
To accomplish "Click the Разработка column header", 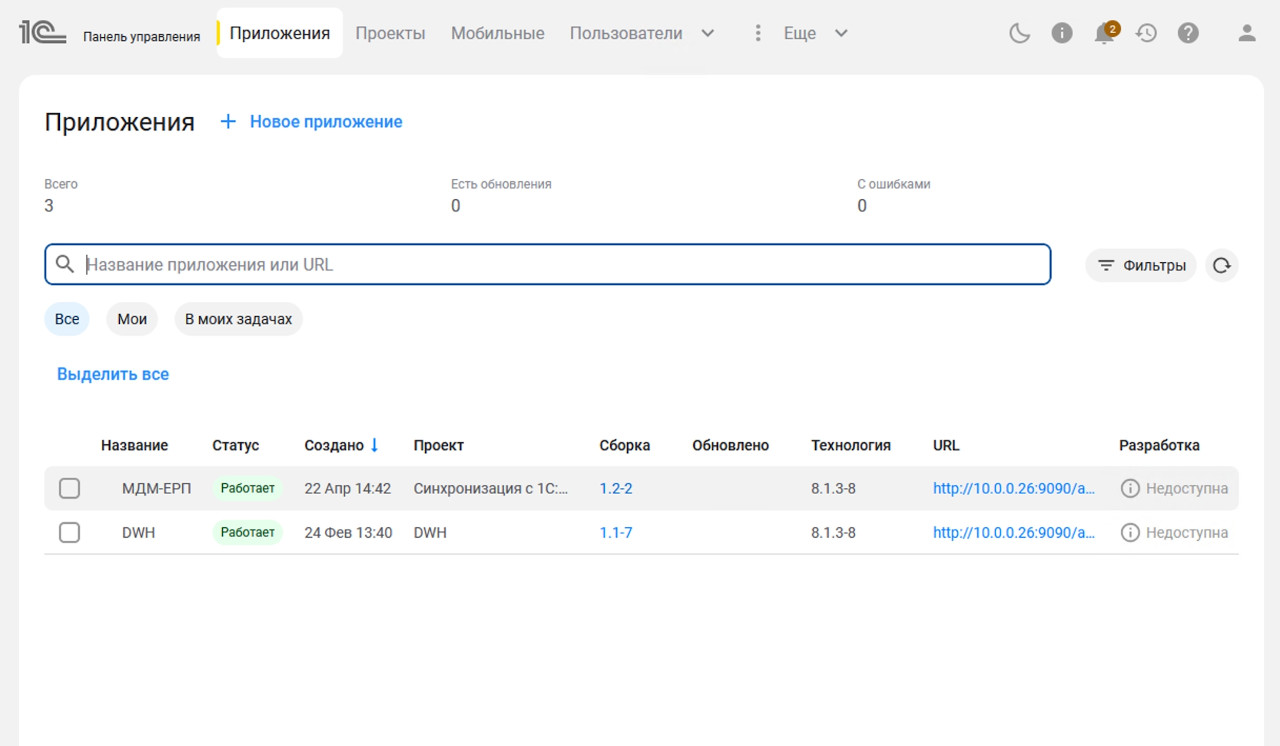I will coord(1159,445).
